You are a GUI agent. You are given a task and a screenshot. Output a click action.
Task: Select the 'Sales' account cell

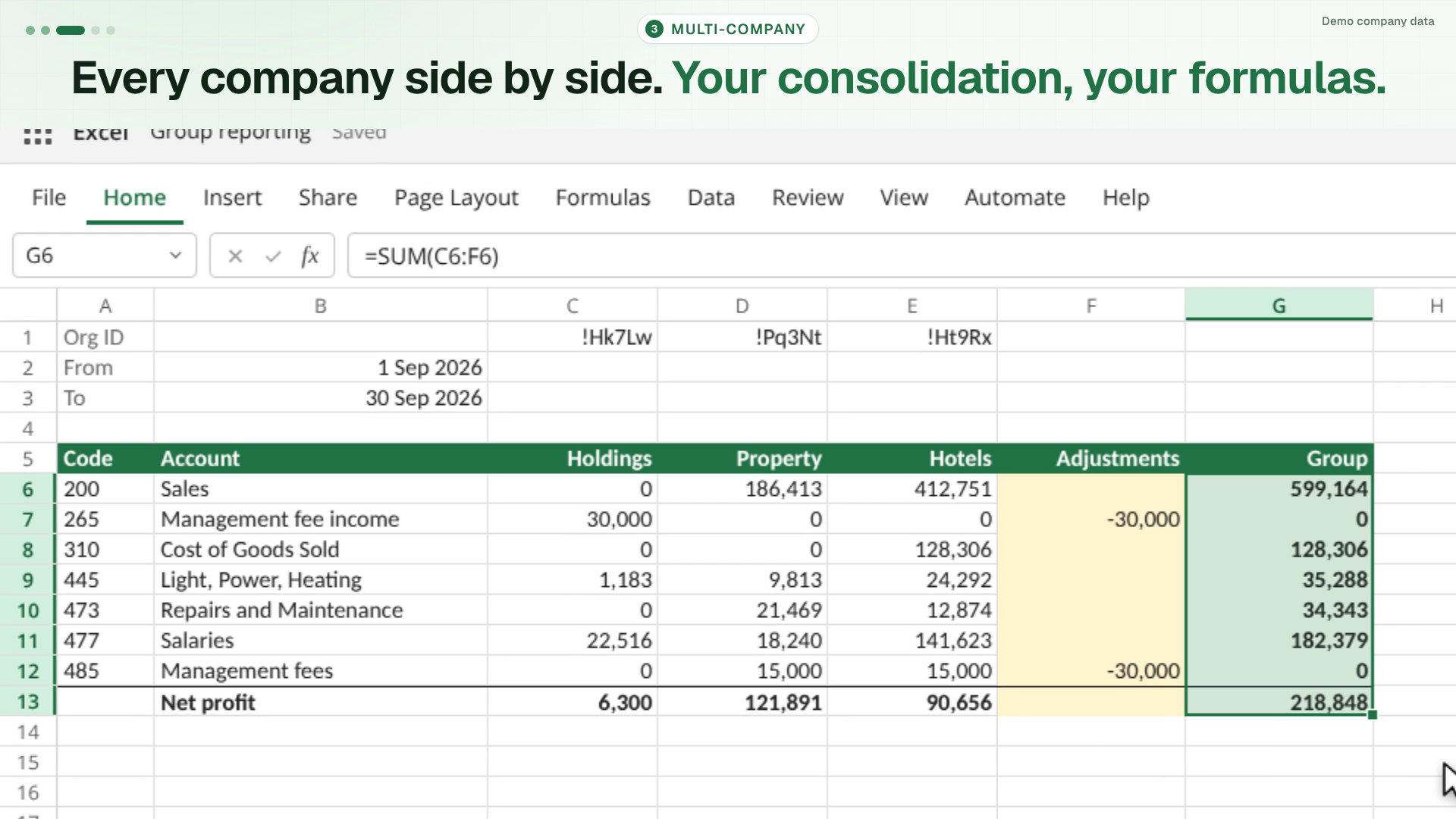tap(321, 489)
